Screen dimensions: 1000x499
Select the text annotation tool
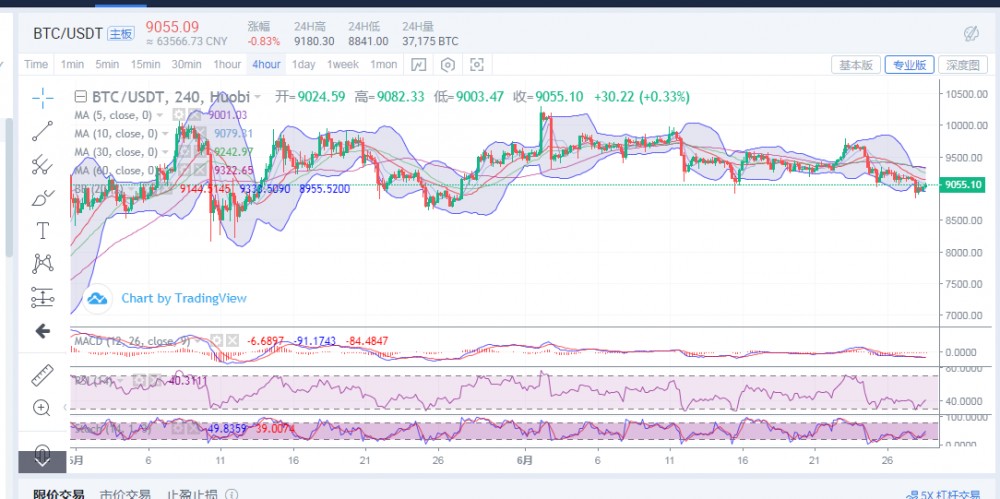(43, 231)
